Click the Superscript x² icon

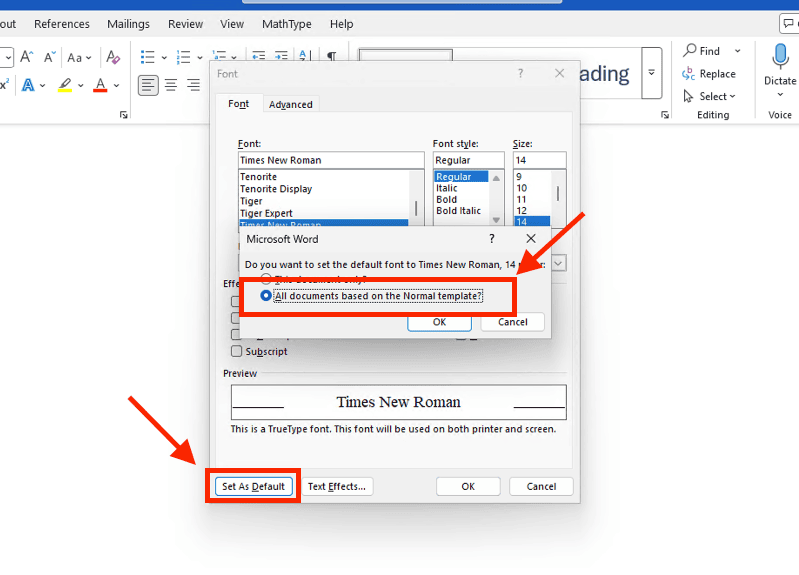[x=5, y=85]
